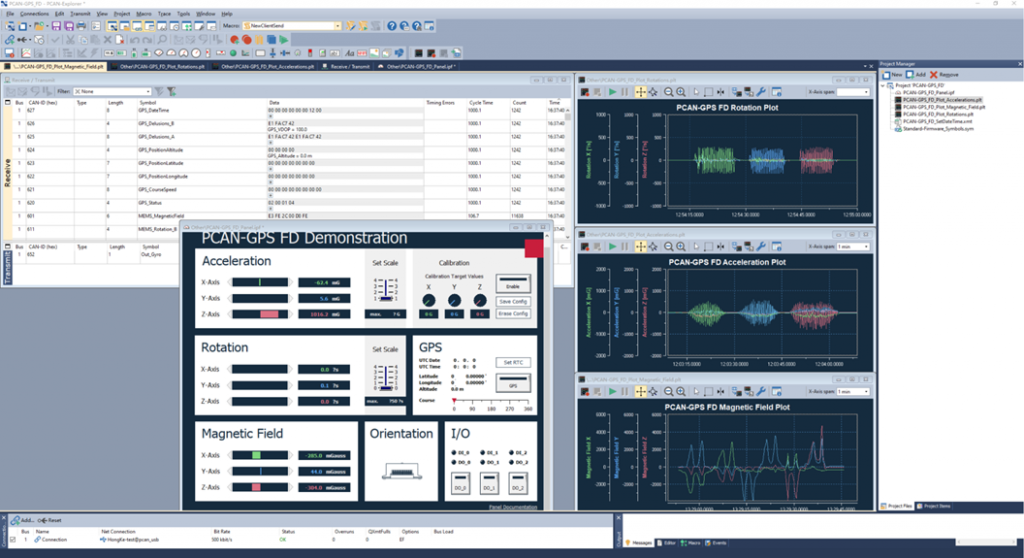This screenshot has height=558, width=1024.
Task: Click Remove in Project Manager
Action: 944,74
